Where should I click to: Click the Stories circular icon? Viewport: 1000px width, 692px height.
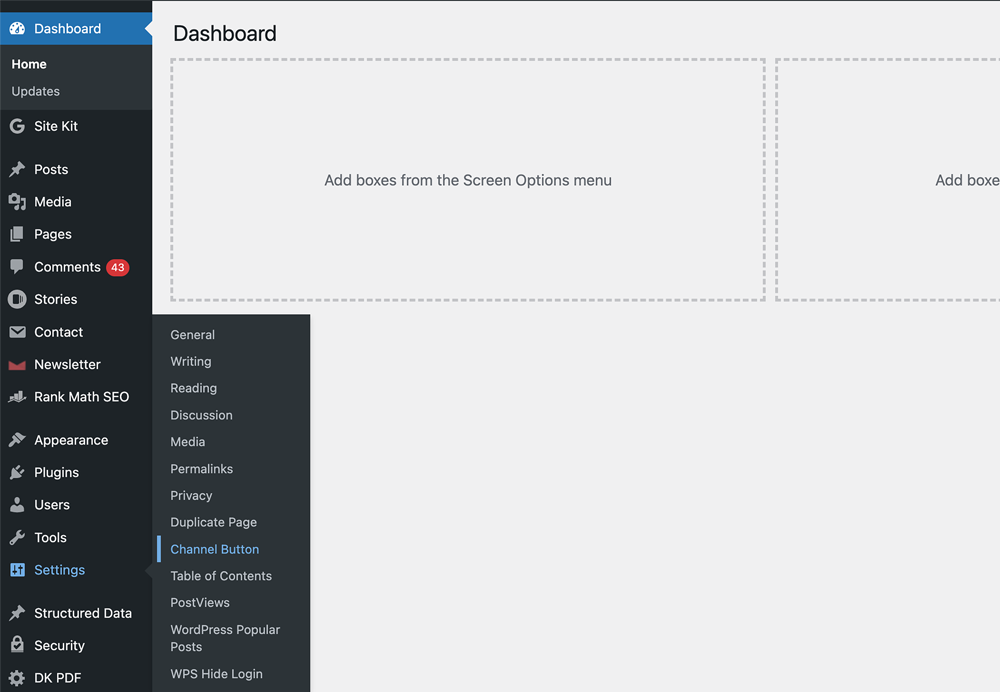tap(17, 299)
